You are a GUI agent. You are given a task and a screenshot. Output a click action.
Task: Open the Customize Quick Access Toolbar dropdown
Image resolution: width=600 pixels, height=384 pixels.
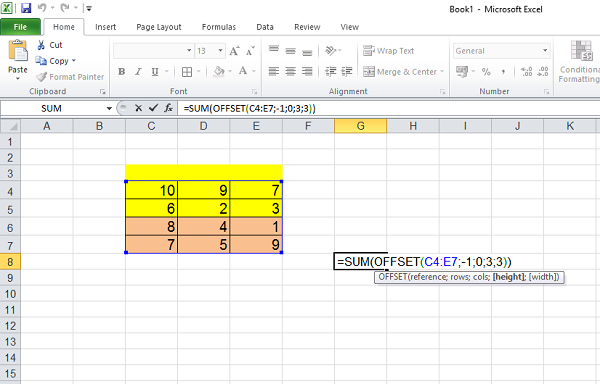89,8
